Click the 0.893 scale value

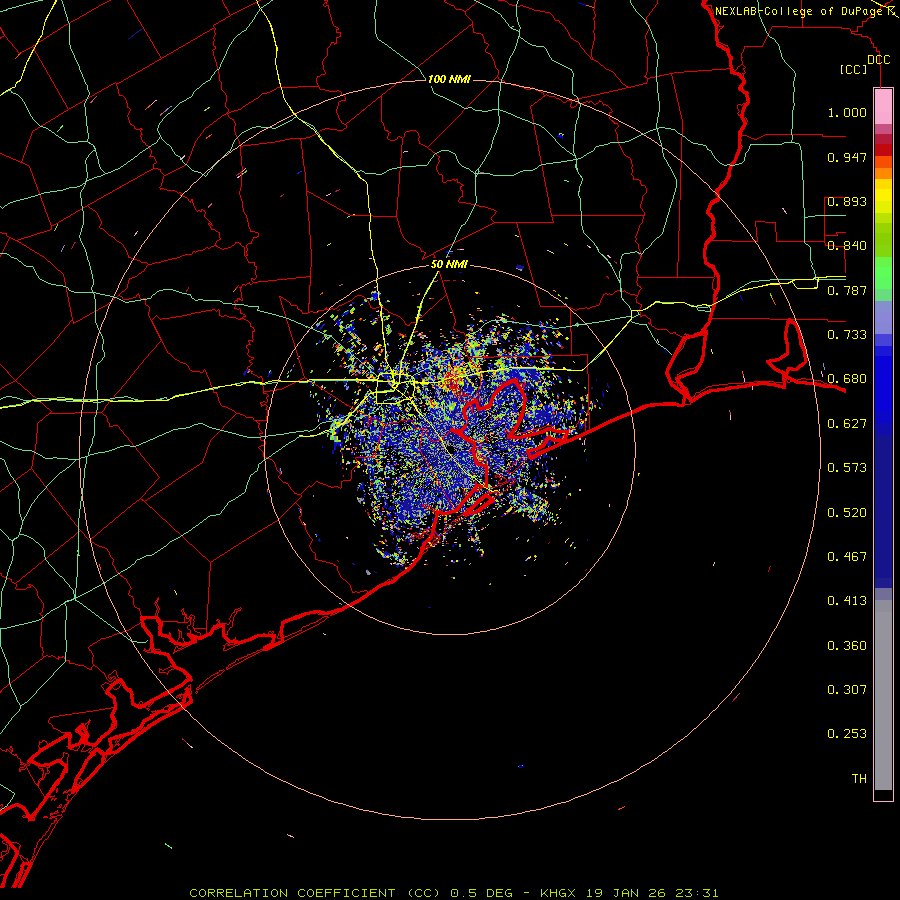pos(847,201)
